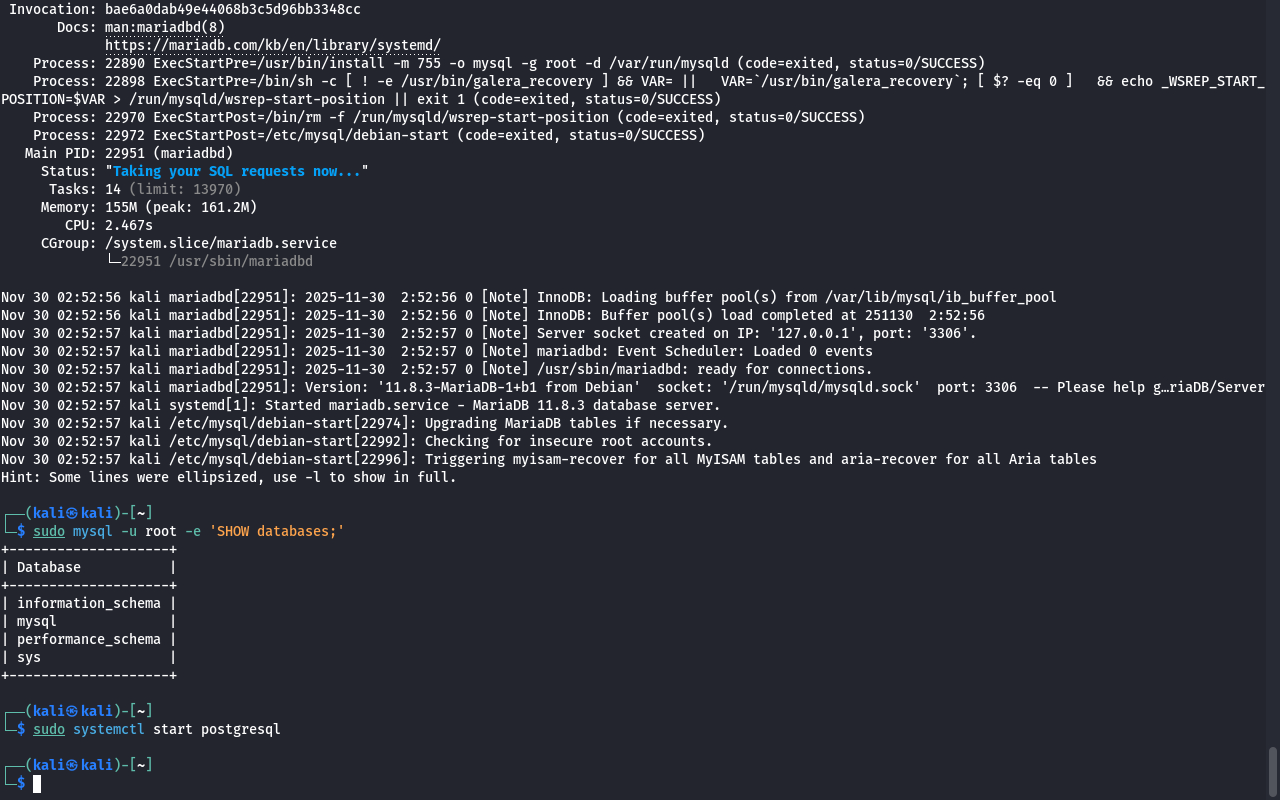
Task: Click the 'Taking your SQL requests now...' status
Action: (236, 171)
